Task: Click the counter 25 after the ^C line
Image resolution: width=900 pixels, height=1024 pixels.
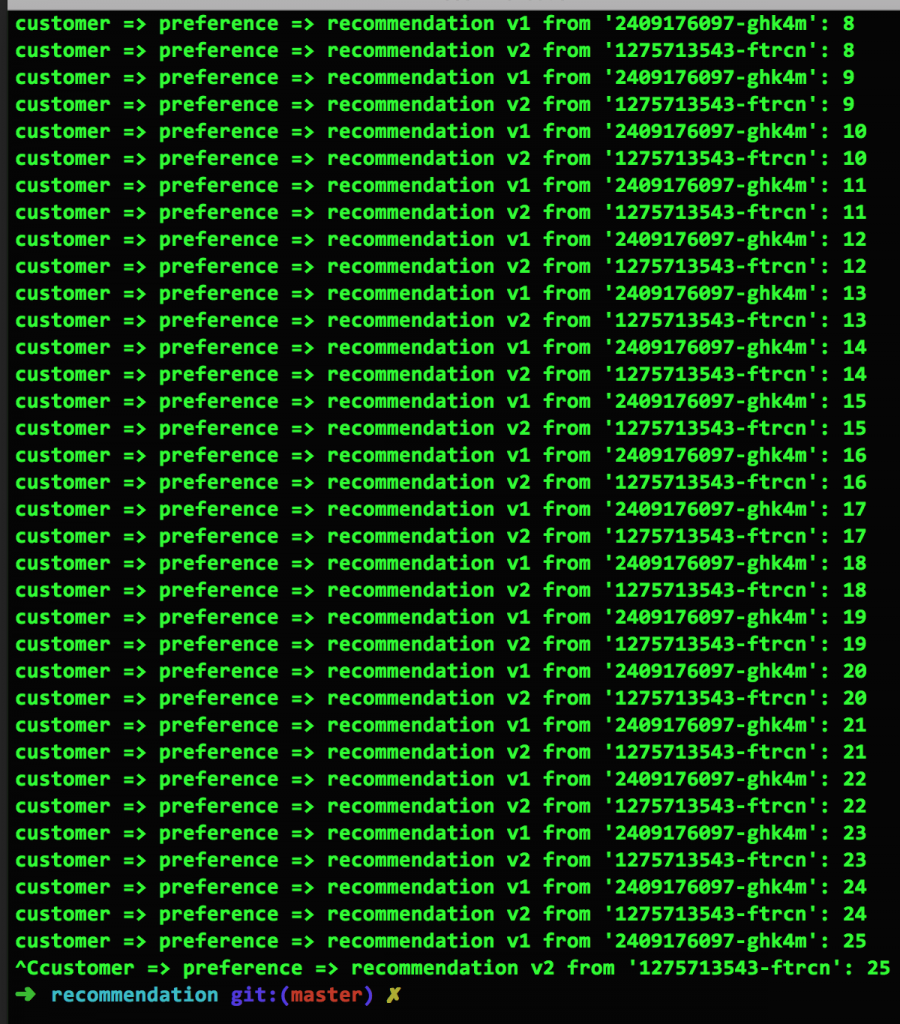Action: point(878,968)
